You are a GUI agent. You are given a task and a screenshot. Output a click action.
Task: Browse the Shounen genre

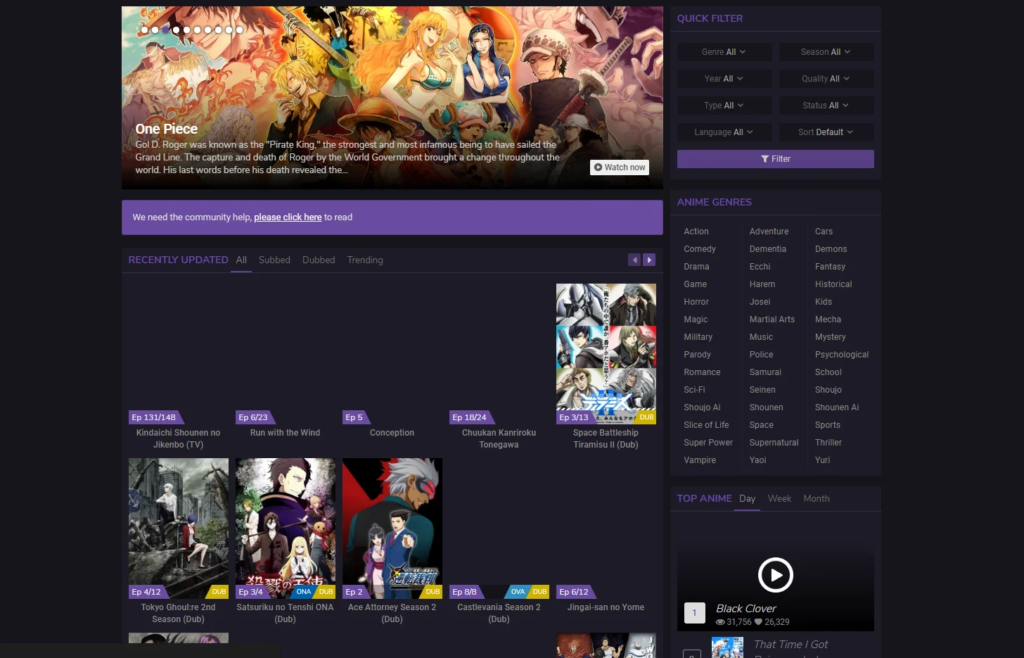(766, 407)
